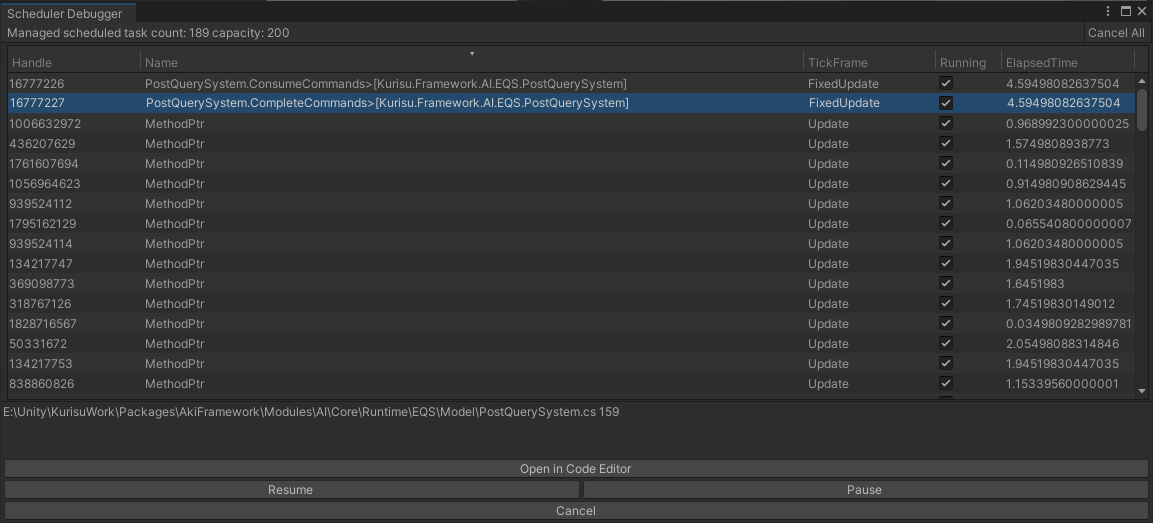Toggle Running checkbox for handle 369098773
Viewport: 1153px width, 523px height.
[946, 283]
